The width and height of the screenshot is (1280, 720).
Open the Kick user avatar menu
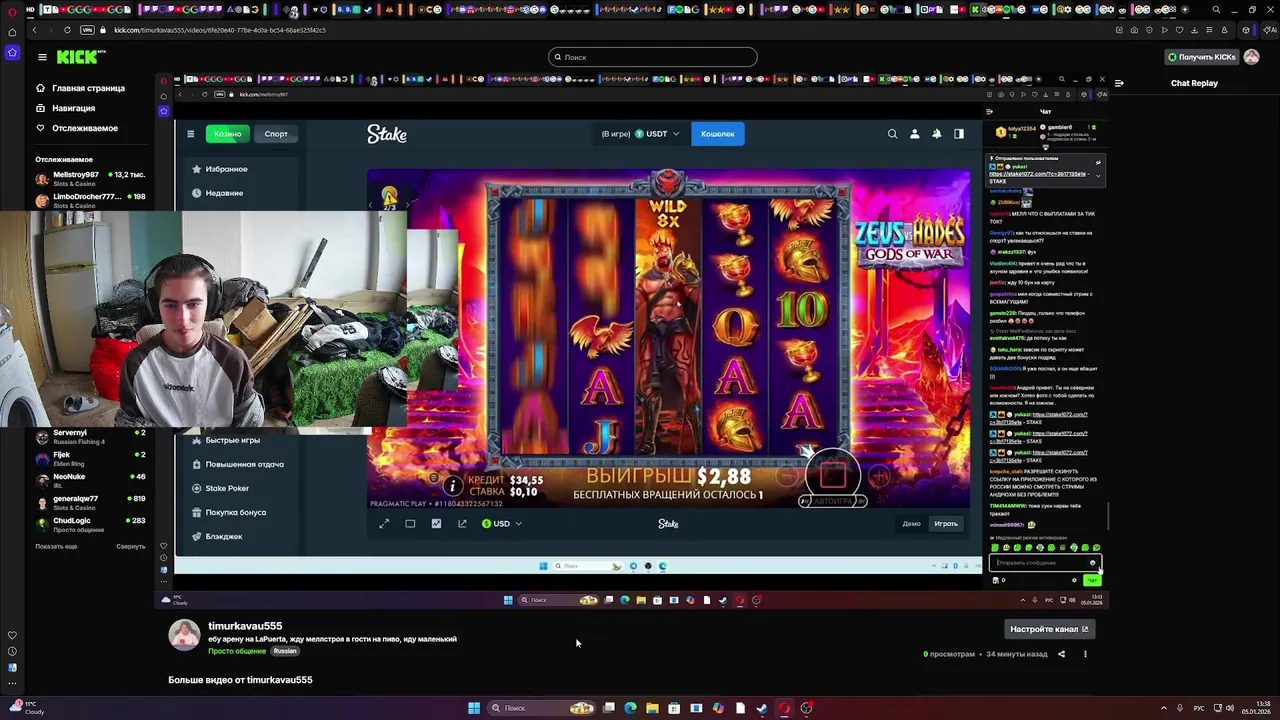click(1250, 57)
